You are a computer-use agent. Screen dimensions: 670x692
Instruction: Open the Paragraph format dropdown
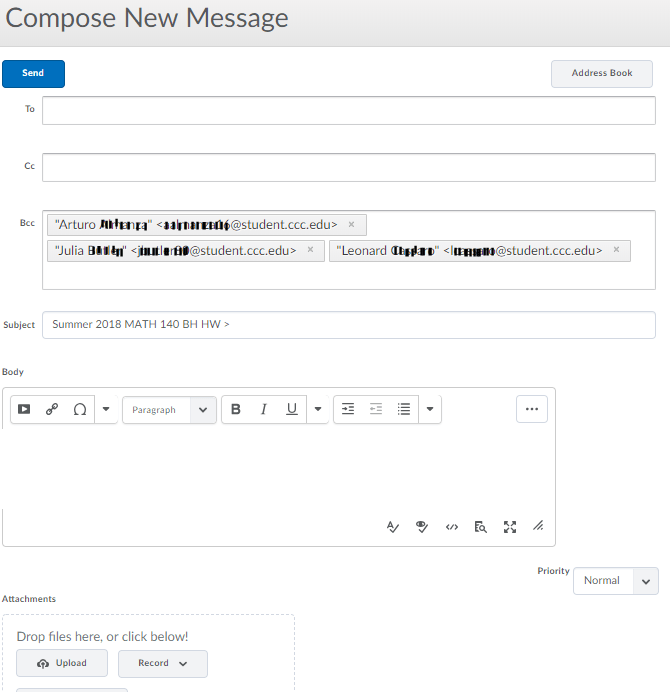169,410
